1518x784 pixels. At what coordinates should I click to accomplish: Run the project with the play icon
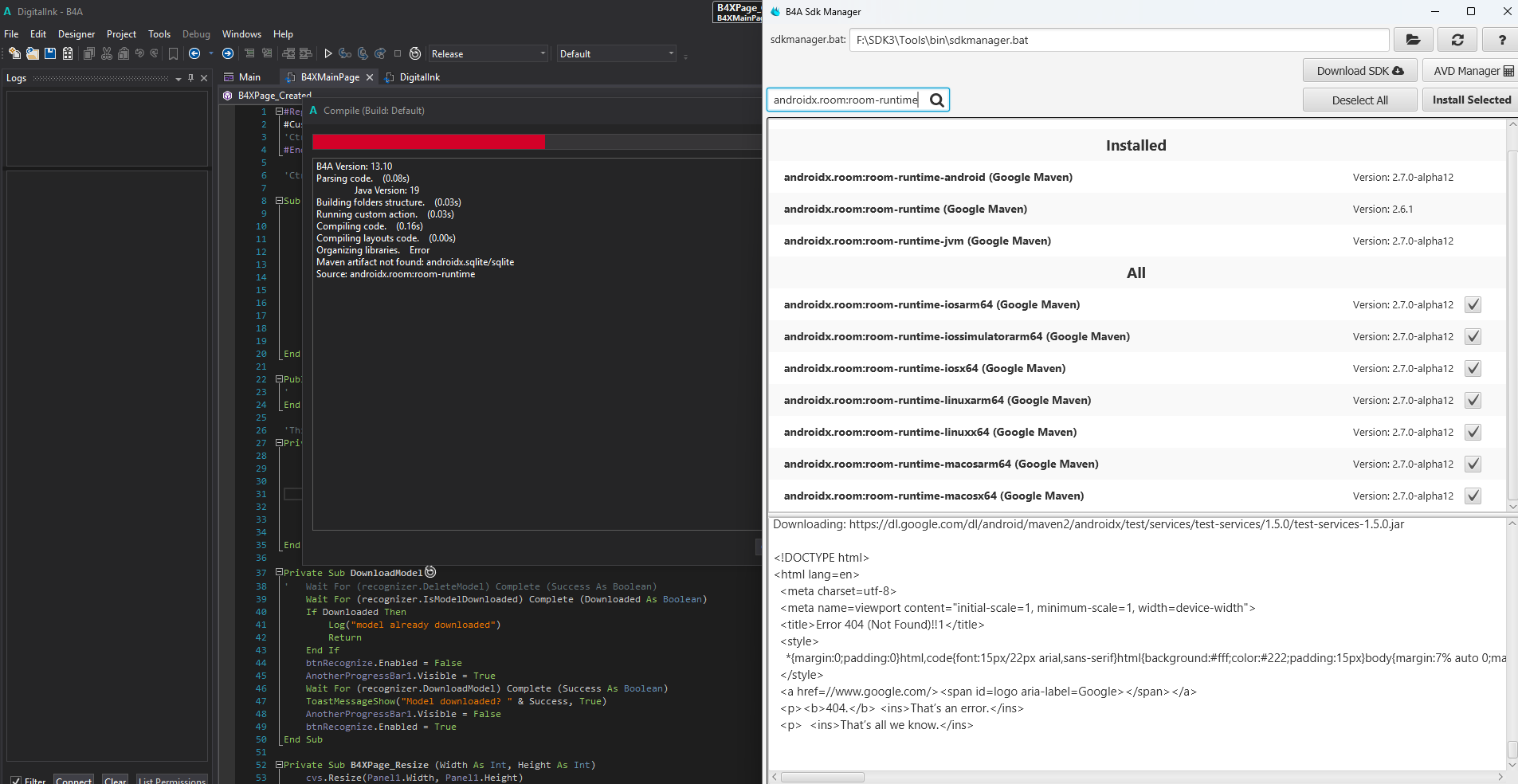(328, 53)
